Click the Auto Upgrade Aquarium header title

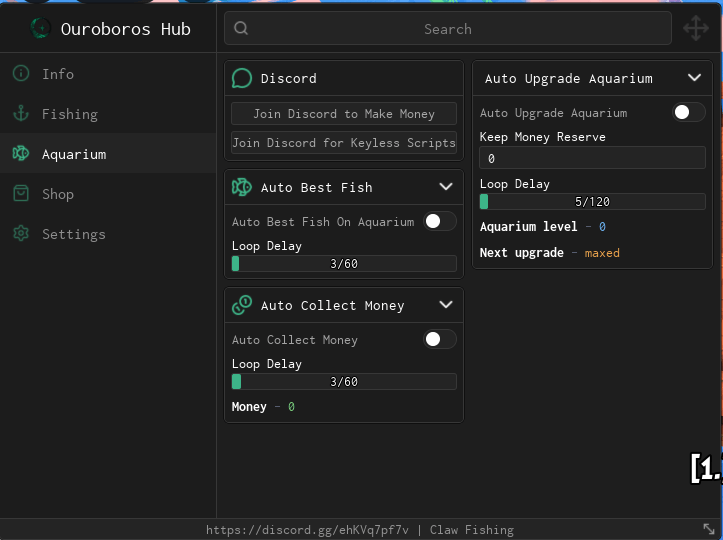(x=569, y=78)
